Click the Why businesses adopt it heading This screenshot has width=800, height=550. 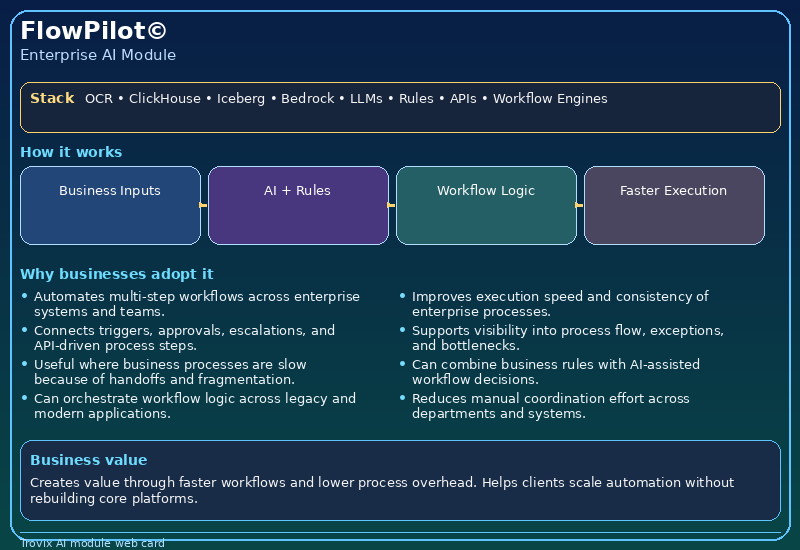click(116, 274)
